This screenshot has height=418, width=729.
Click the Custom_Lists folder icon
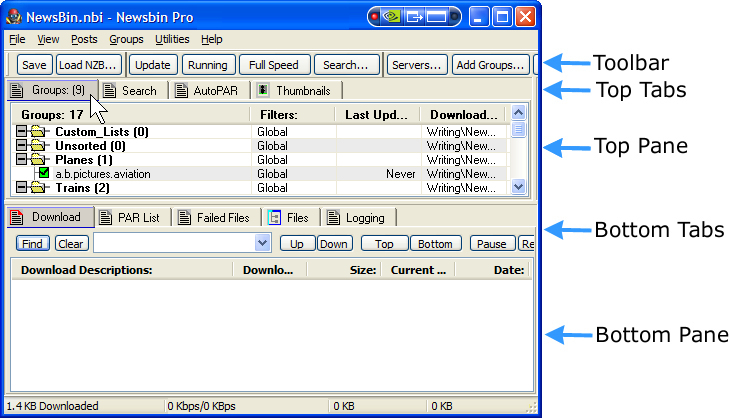38,132
